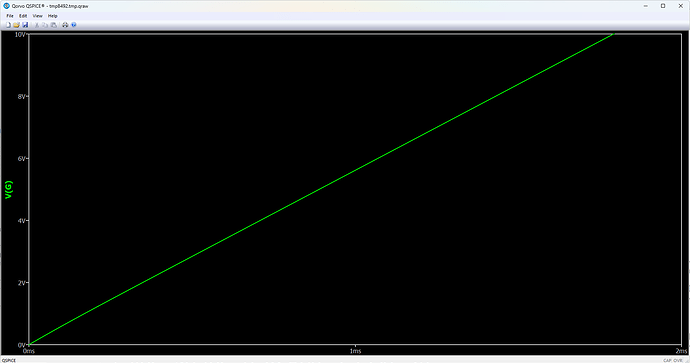Click the OVR indicator in status bar
This screenshot has height=363, width=690.
point(678,360)
